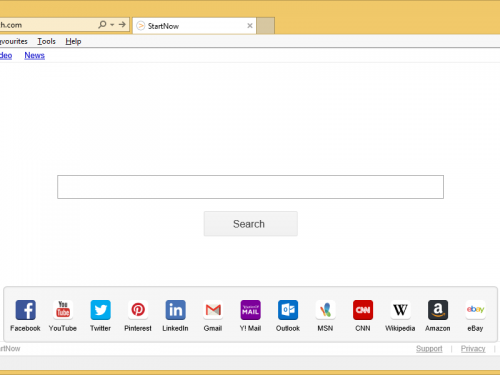The image size is (500, 375).
Task: Click the Amazon text label
Action: (438, 328)
